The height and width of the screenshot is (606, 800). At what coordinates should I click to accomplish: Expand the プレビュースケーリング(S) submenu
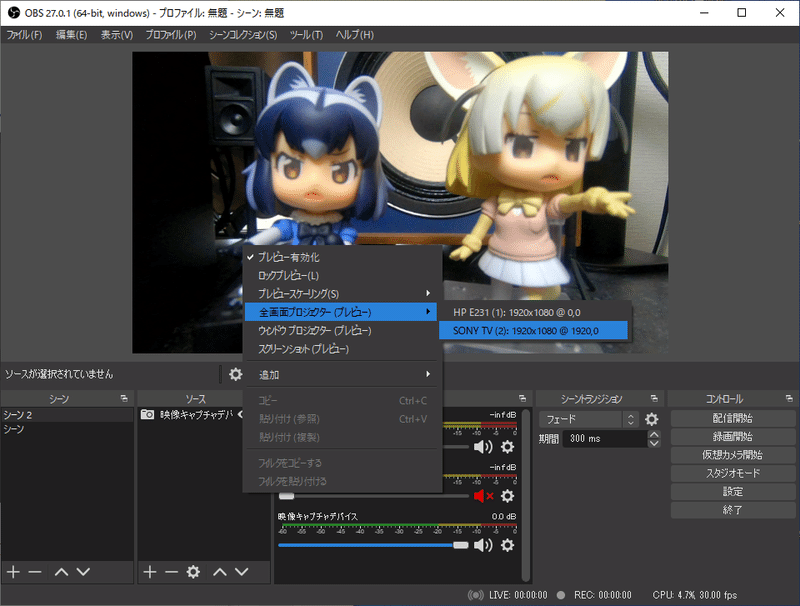(342, 294)
